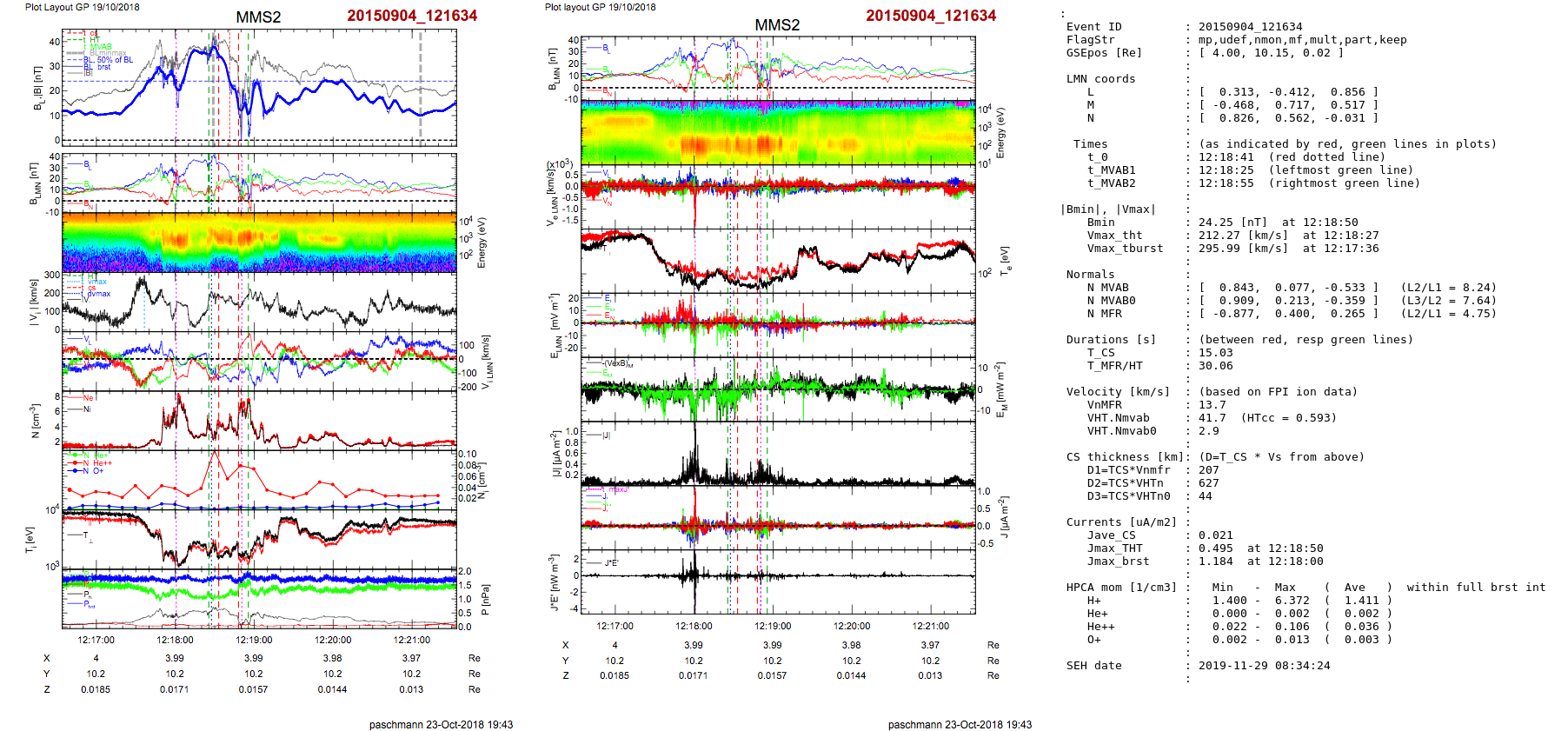Click the Normals section heading

click(x=1090, y=275)
